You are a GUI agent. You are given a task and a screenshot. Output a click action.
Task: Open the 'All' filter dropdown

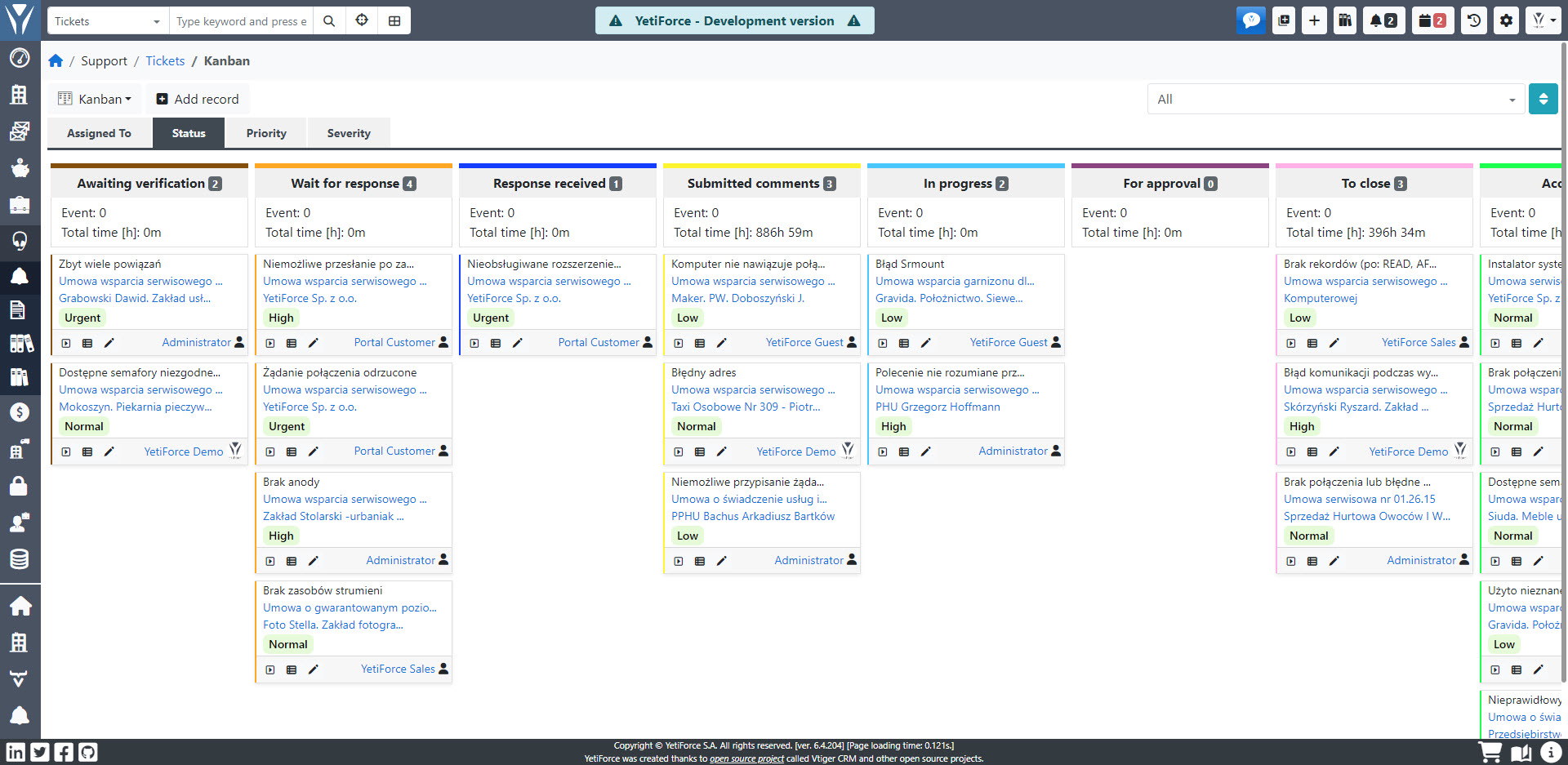pyautogui.click(x=1336, y=99)
